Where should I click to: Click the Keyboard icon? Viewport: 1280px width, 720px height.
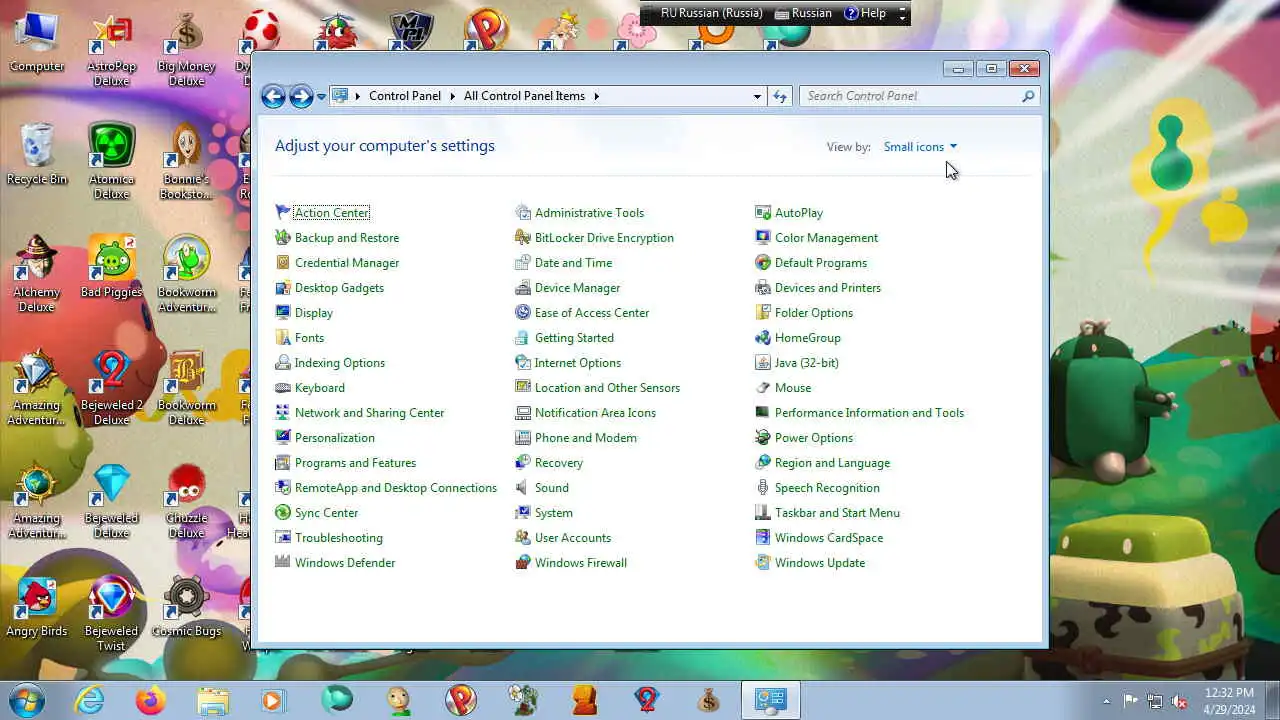tap(283, 387)
